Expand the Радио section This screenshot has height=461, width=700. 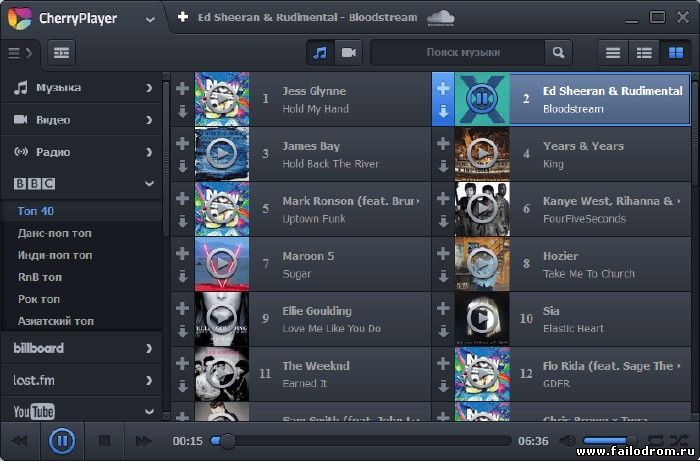82,152
